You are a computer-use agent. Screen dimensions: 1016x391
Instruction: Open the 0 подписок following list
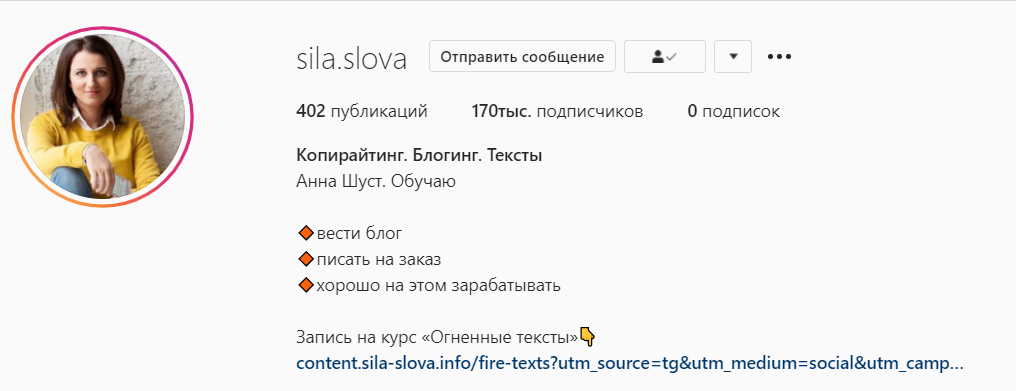tap(733, 112)
